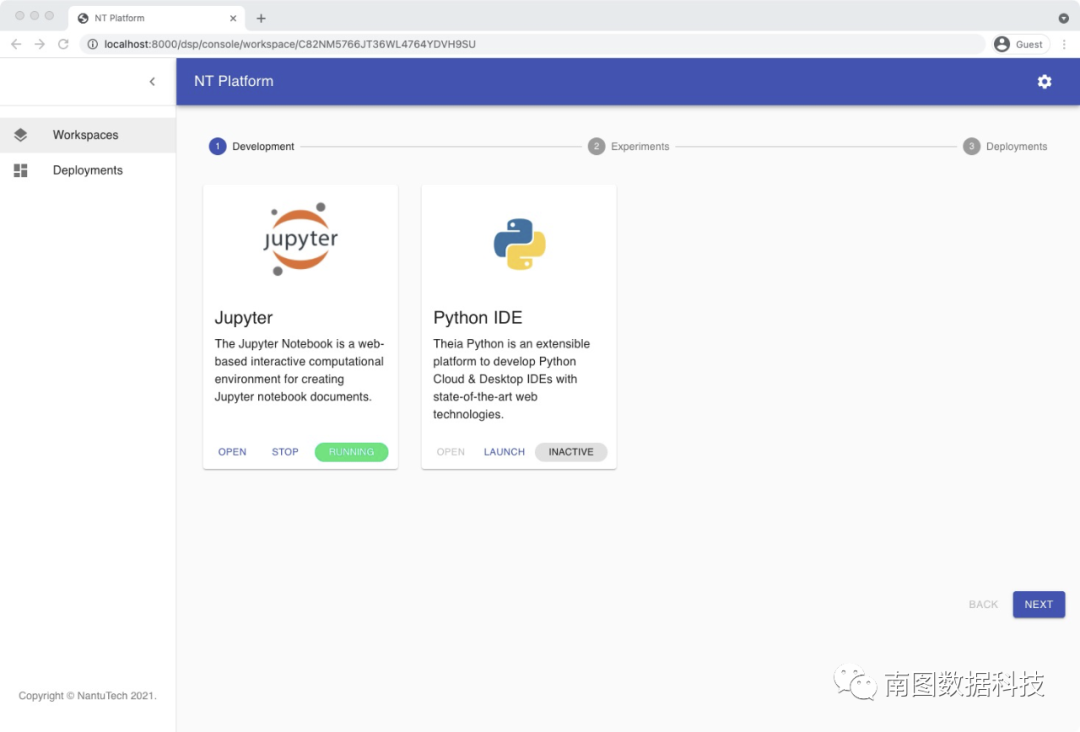Open tab search dropdown arrow at top right
The width and height of the screenshot is (1080, 732).
coord(1063,19)
